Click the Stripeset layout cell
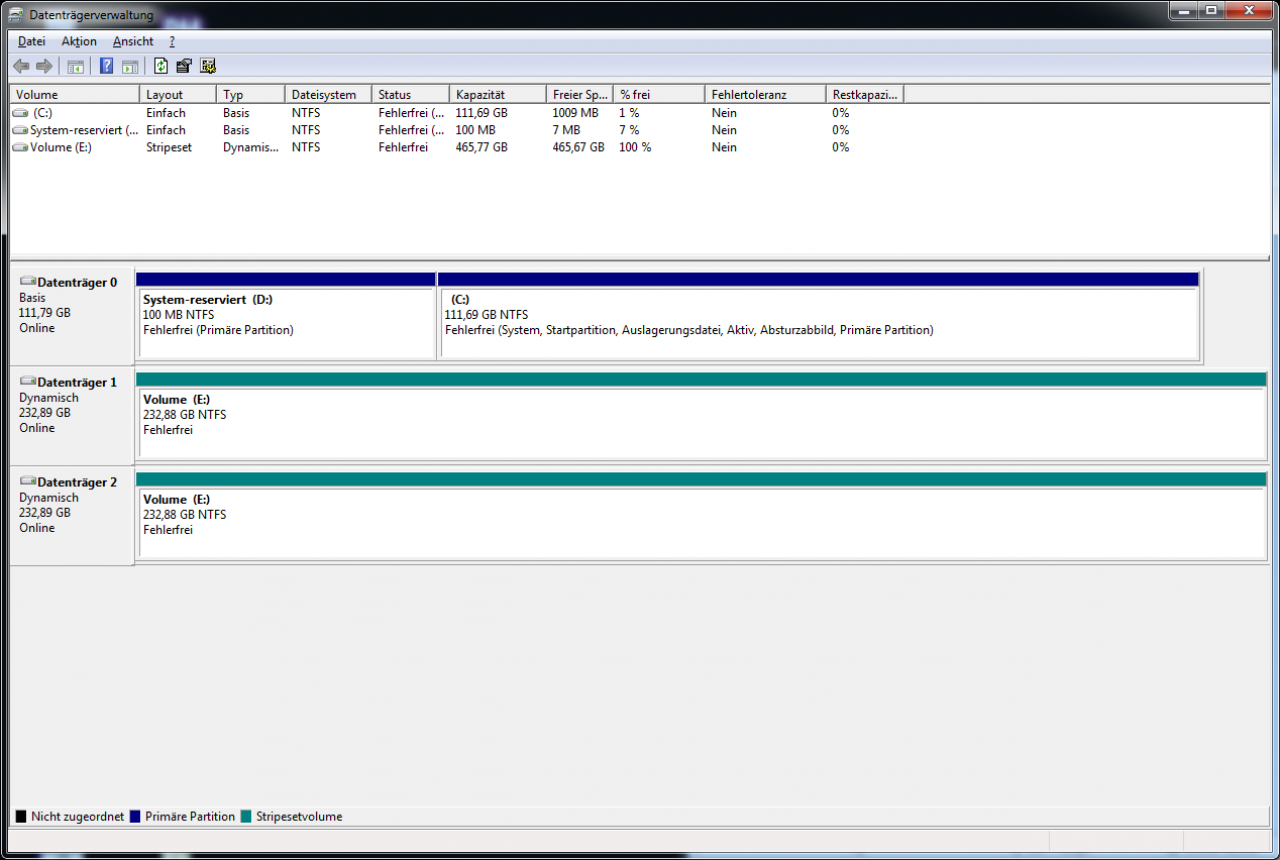The height and width of the screenshot is (860, 1280). point(169,147)
